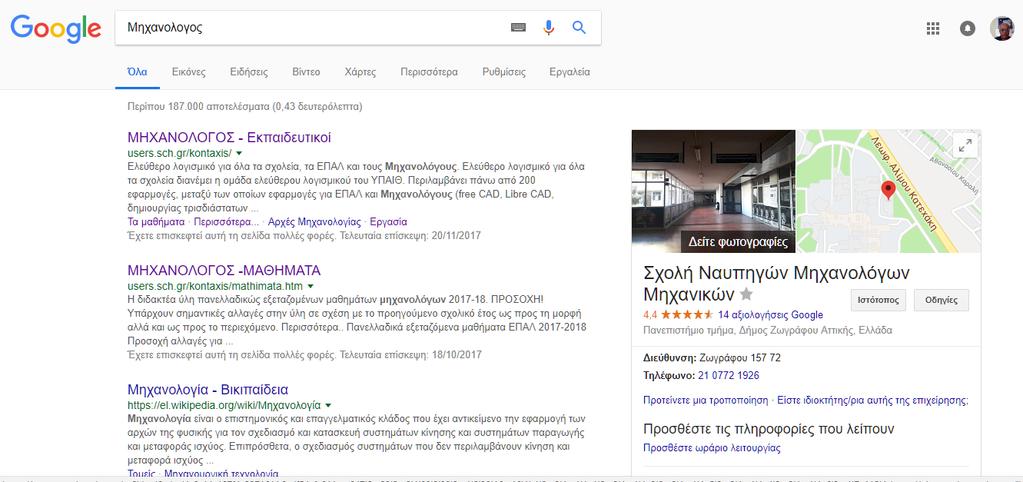Open ΜΗΧΑΝΟΛΟΓΟΣ -ΜΑΘΗΜΑΤΑ result

click(224, 271)
